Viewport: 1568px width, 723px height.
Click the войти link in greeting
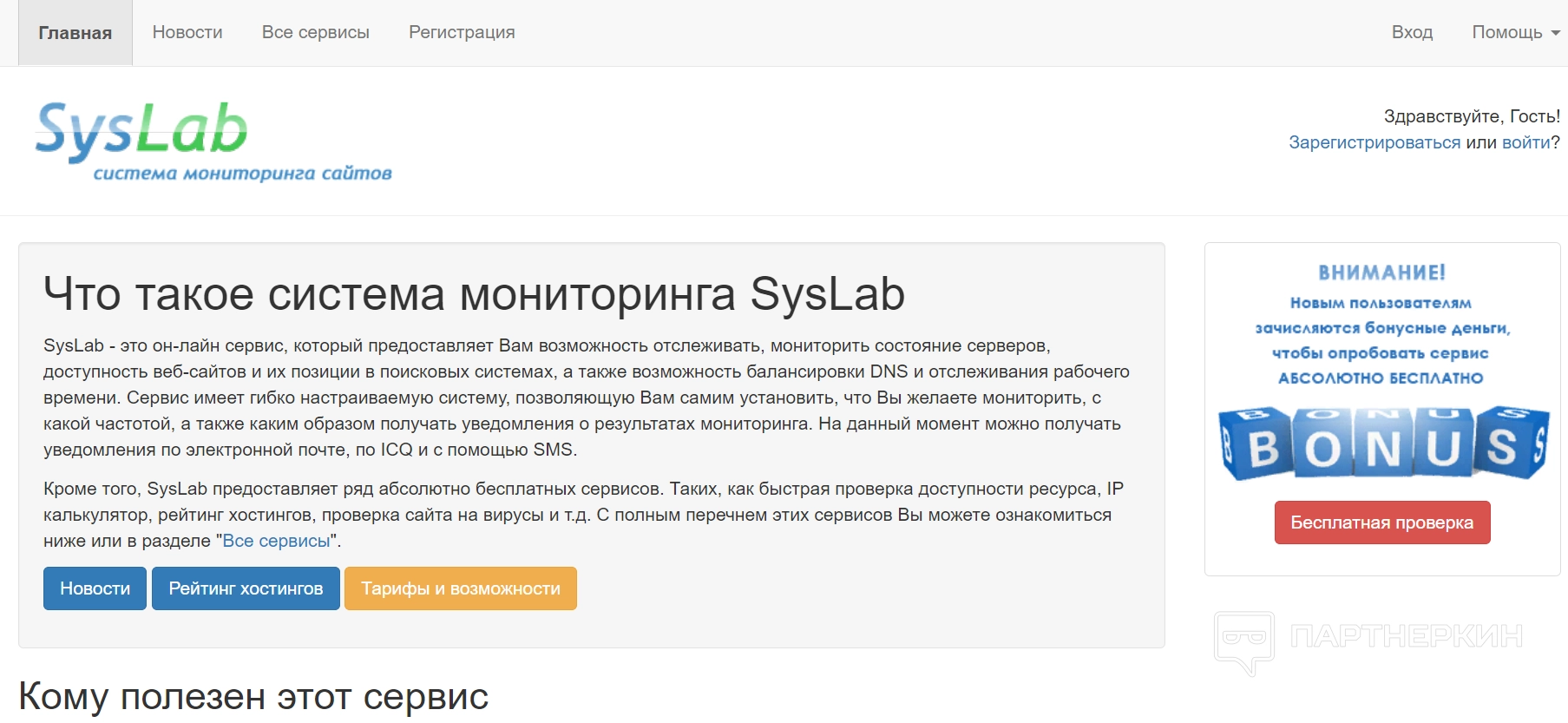[x=1526, y=142]
